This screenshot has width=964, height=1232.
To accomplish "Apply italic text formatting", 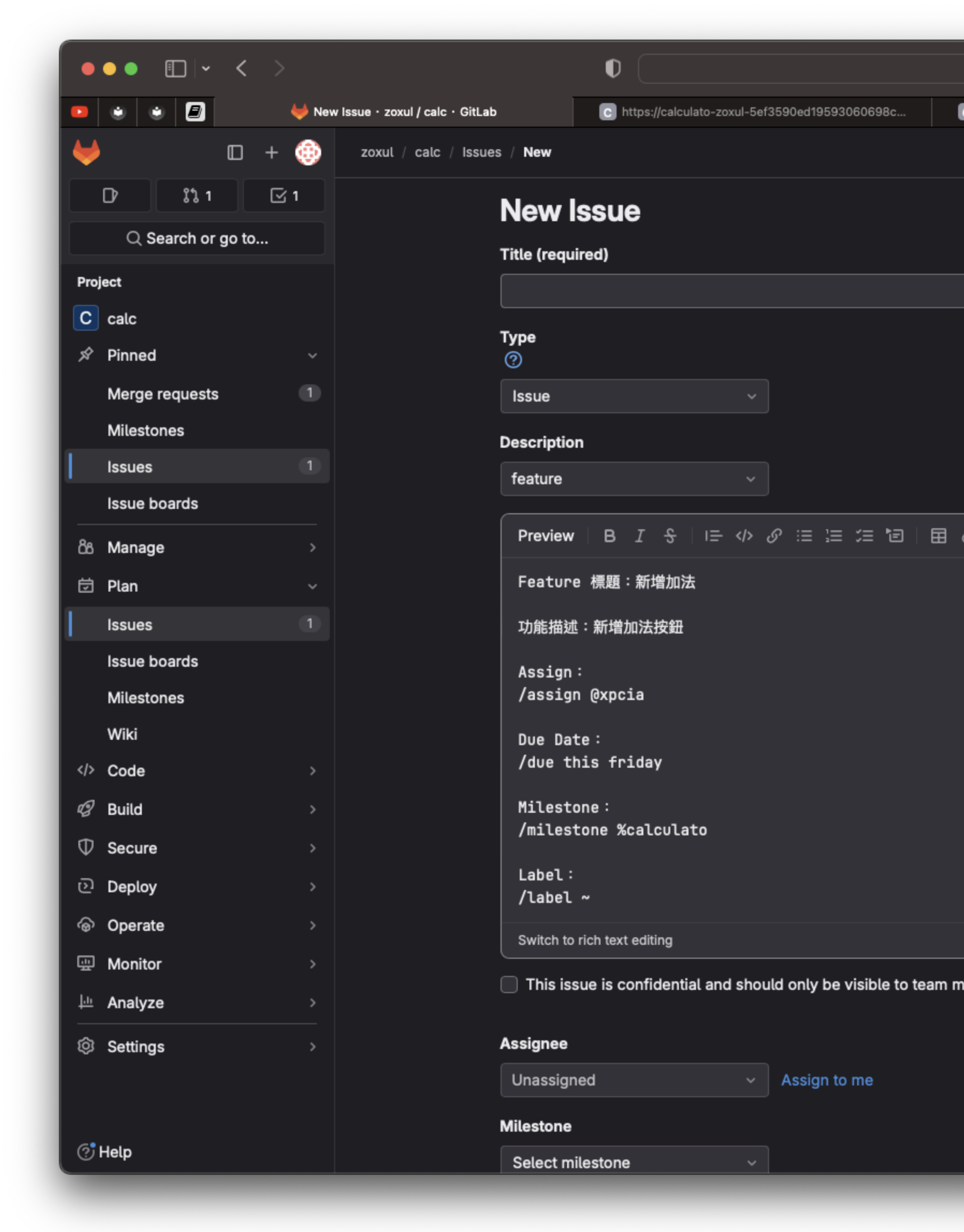I will pyautogui.click(x=640, y=536).
